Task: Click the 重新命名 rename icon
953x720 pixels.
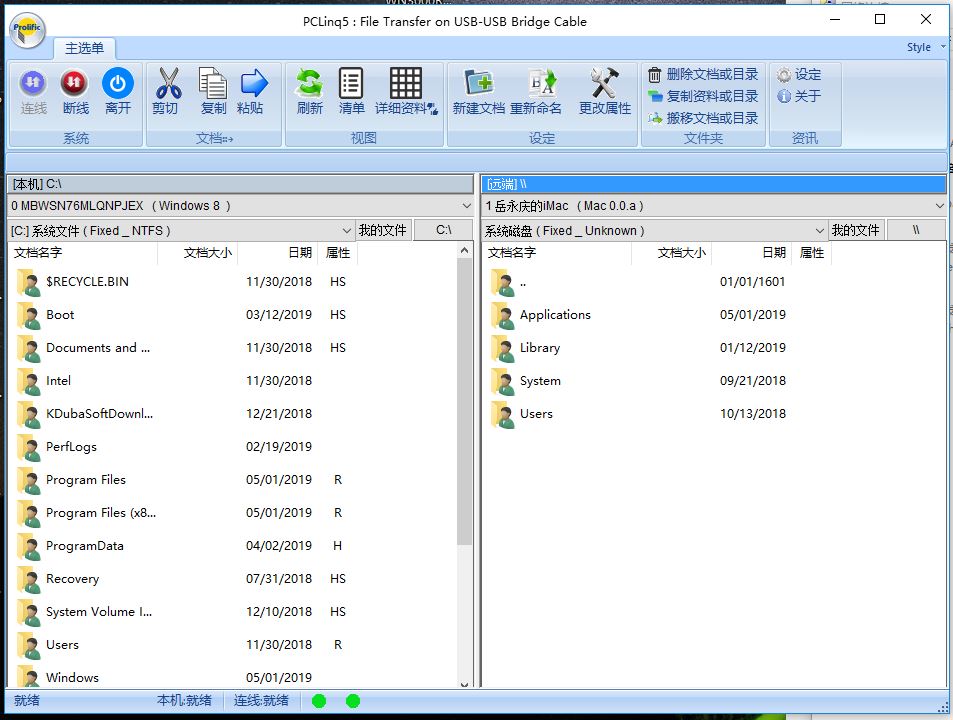Action: tap(542, 83)
